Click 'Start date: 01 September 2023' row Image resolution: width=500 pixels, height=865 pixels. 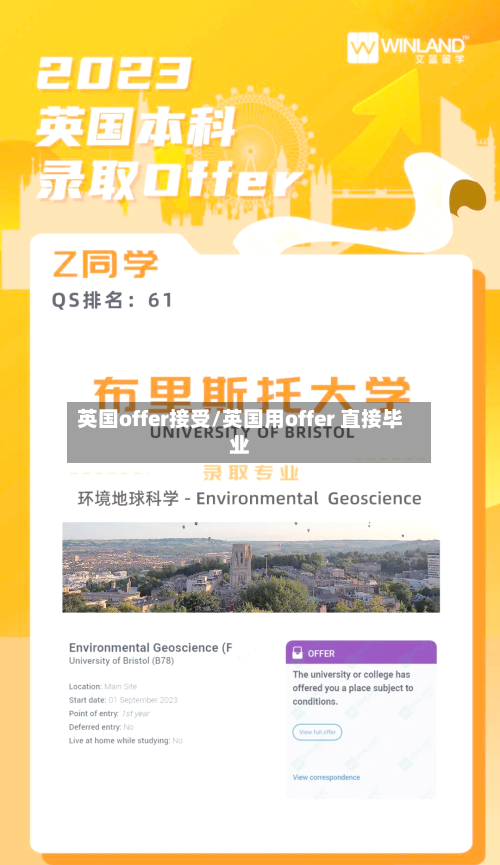click(x=123, y=700)
